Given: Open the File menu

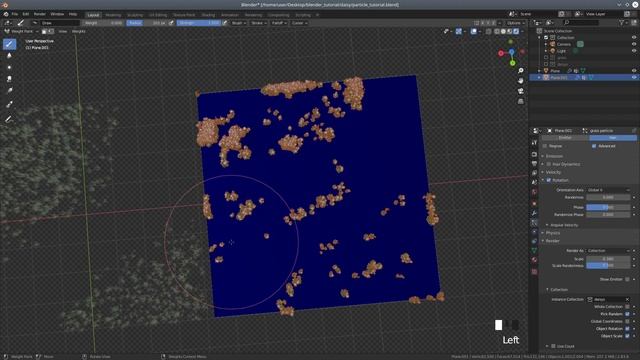Looking at the screenshot, I should [14, 14].
